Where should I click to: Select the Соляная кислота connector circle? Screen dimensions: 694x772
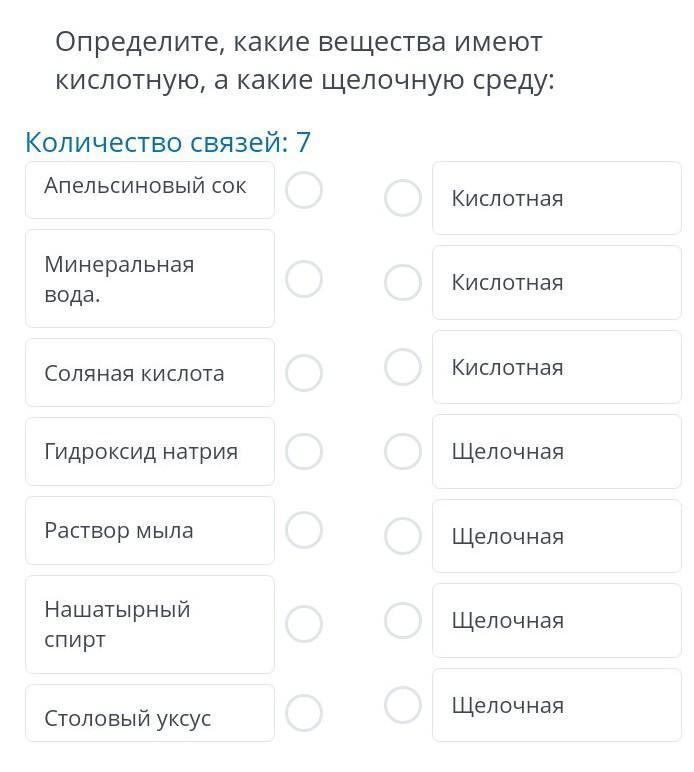point(304,373)
